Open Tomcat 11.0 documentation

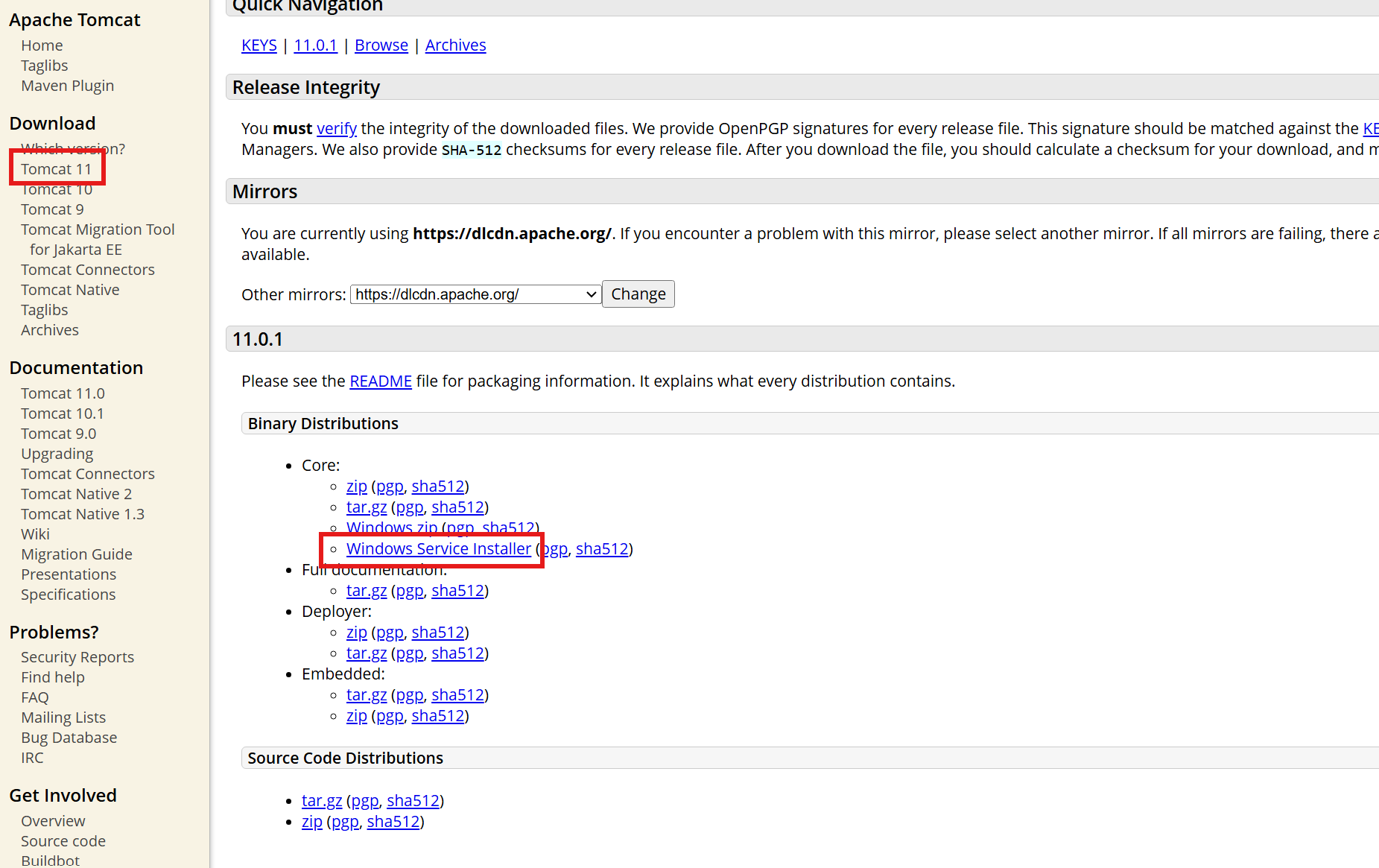point(63,393)
